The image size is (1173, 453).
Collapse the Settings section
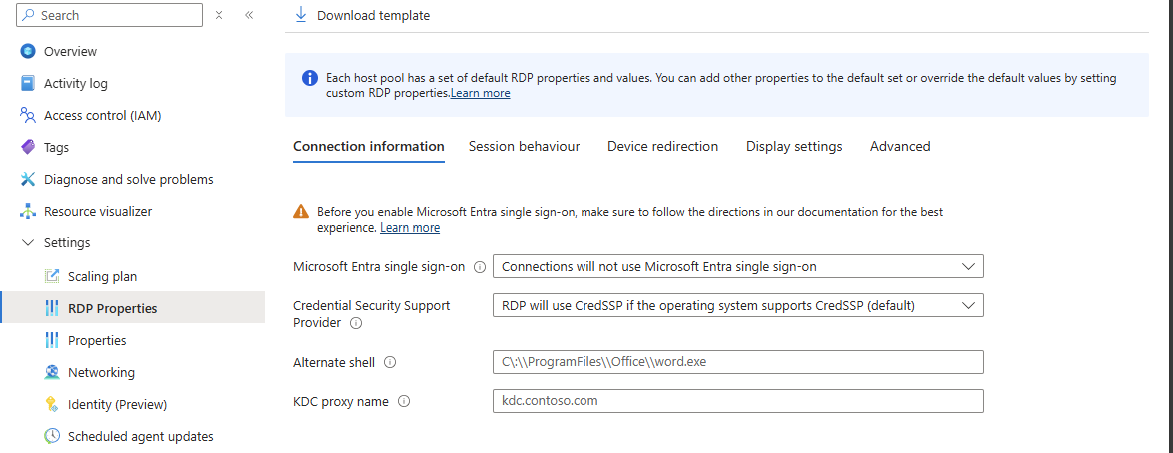click(28, 243)
